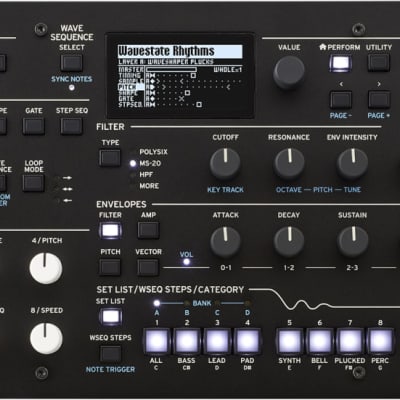Image resolution: width=400 pixels, height=400 pixels.
Task: Select the PERFORM home button
Action: click(340, 63)
